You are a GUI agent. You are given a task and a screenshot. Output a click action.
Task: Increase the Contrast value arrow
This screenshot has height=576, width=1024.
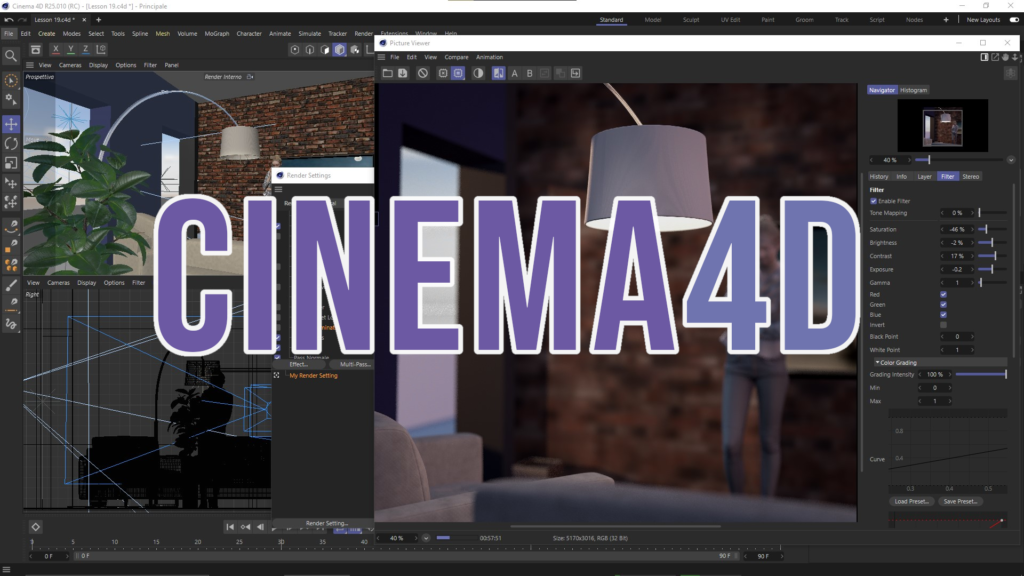click(972, 256)
